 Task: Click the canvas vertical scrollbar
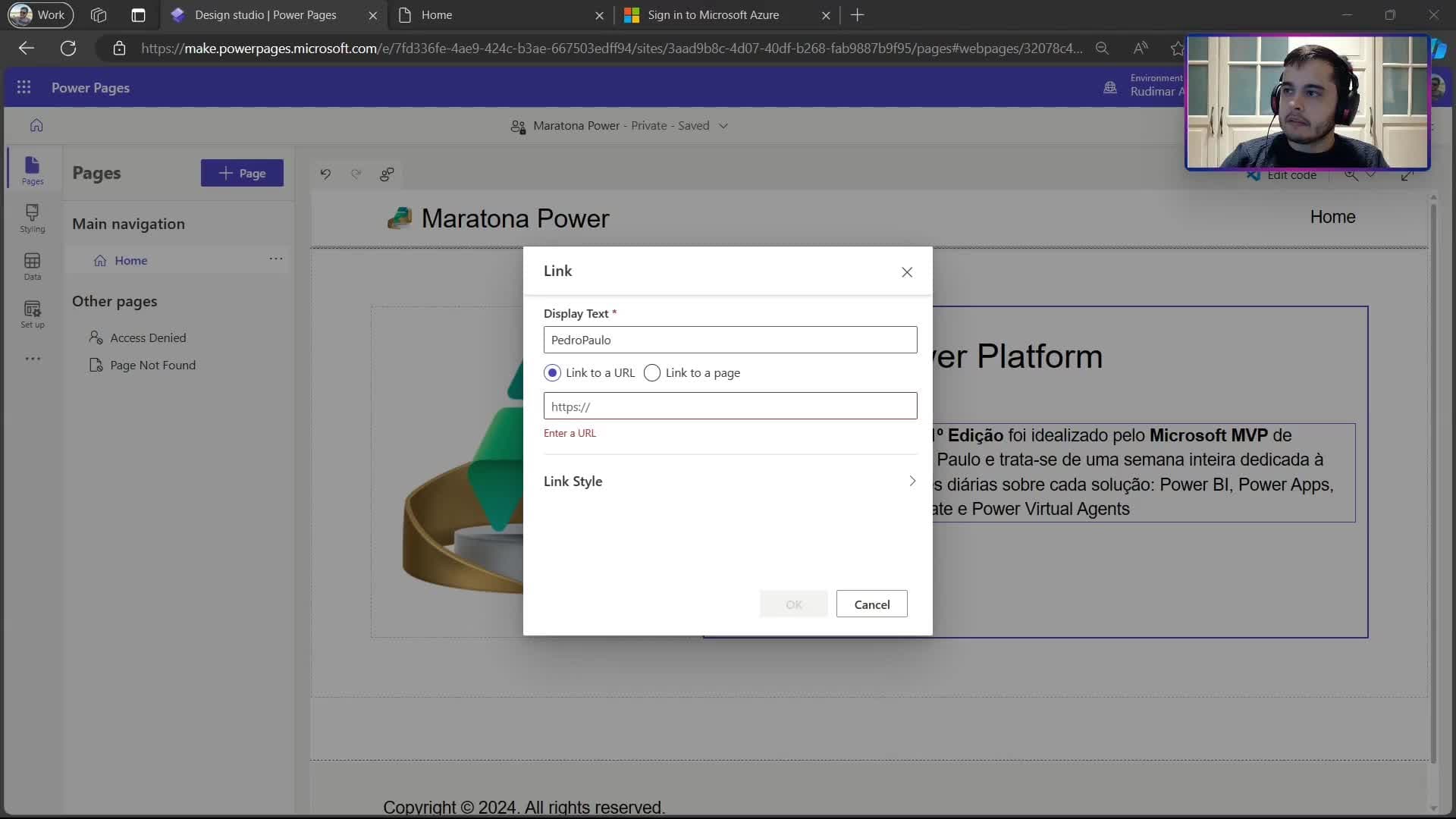point(1432,485)
